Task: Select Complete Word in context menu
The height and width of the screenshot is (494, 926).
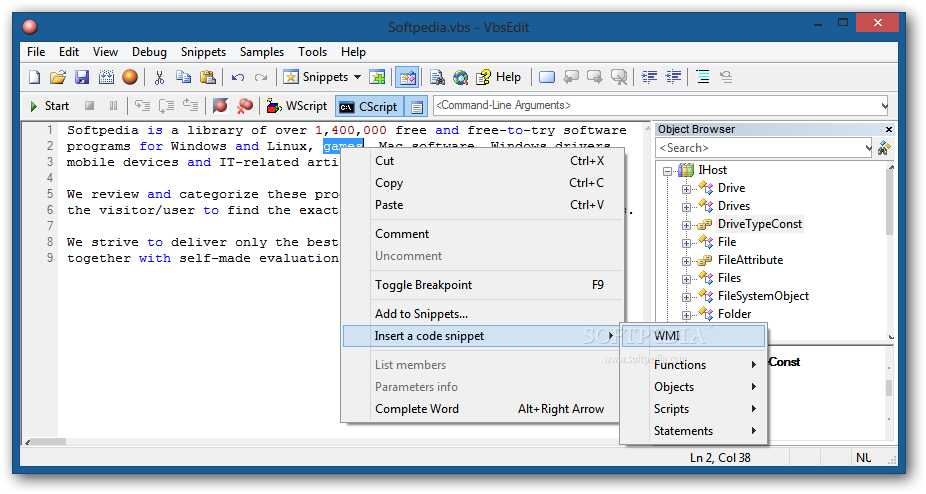Action: tap(482, 409)
